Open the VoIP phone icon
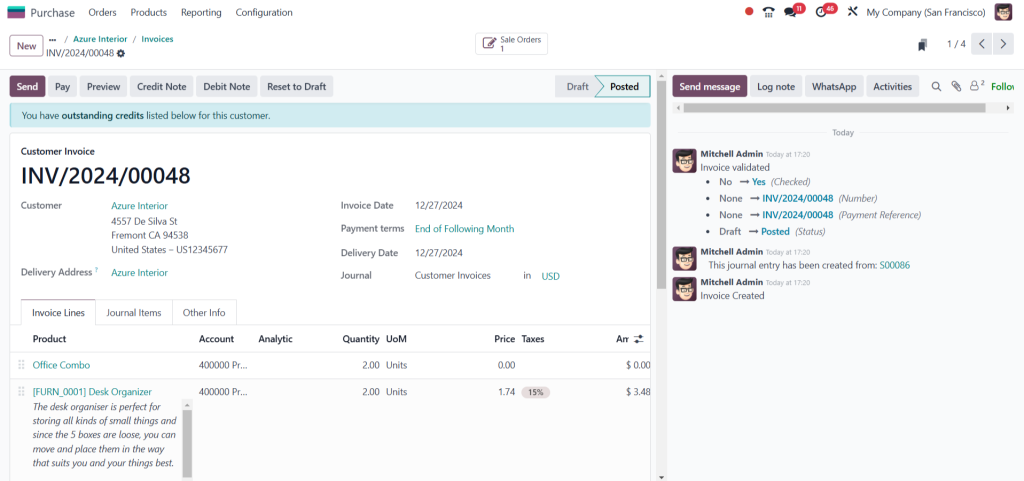The width and height of the screenshot is (1024, 481). click(769, 12)
